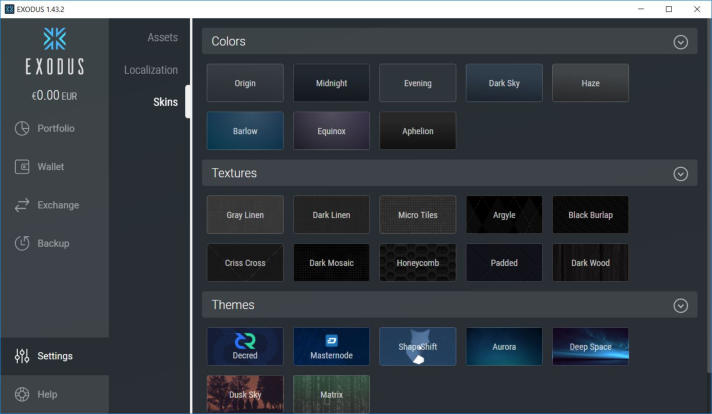Click the Exodus logo icon
712x414 pixels.
(54, 39)
